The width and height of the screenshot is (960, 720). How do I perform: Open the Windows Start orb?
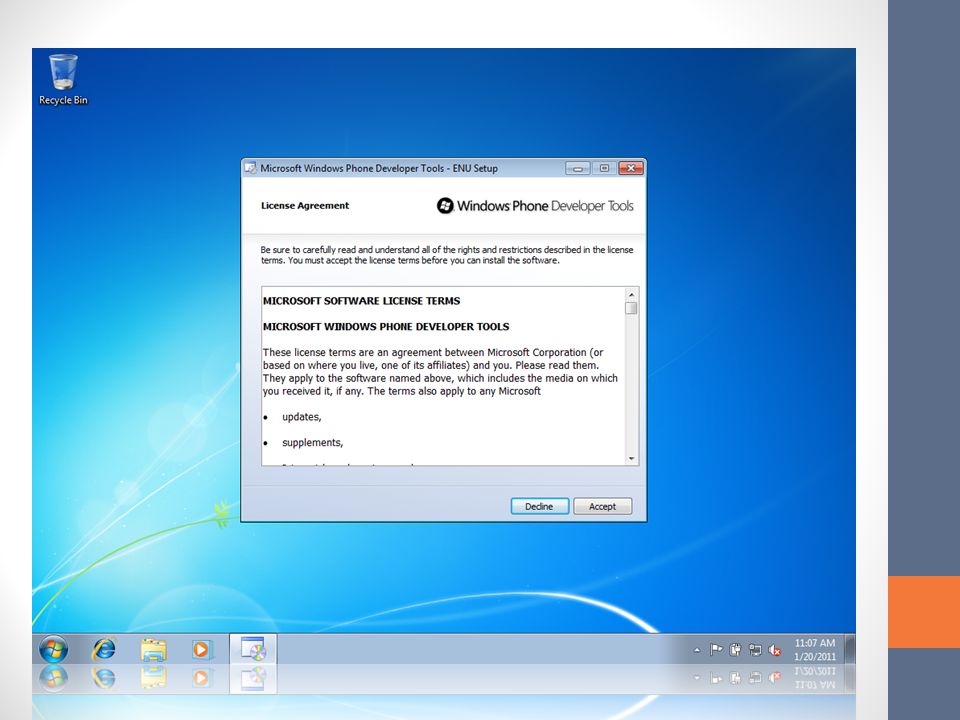[53, 649]
